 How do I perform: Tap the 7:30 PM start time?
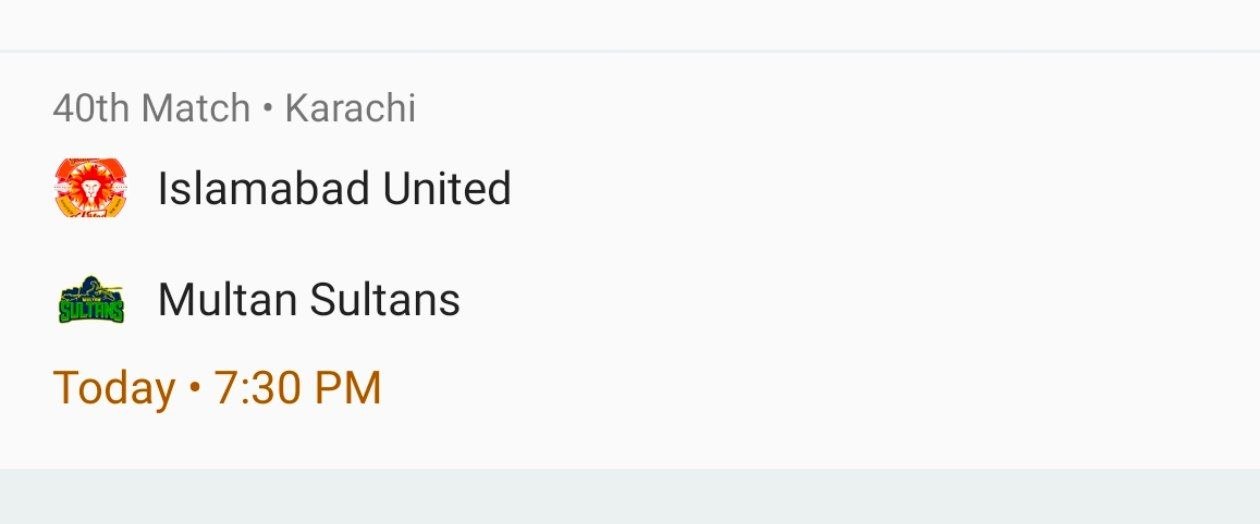click(x=298, y=388)
